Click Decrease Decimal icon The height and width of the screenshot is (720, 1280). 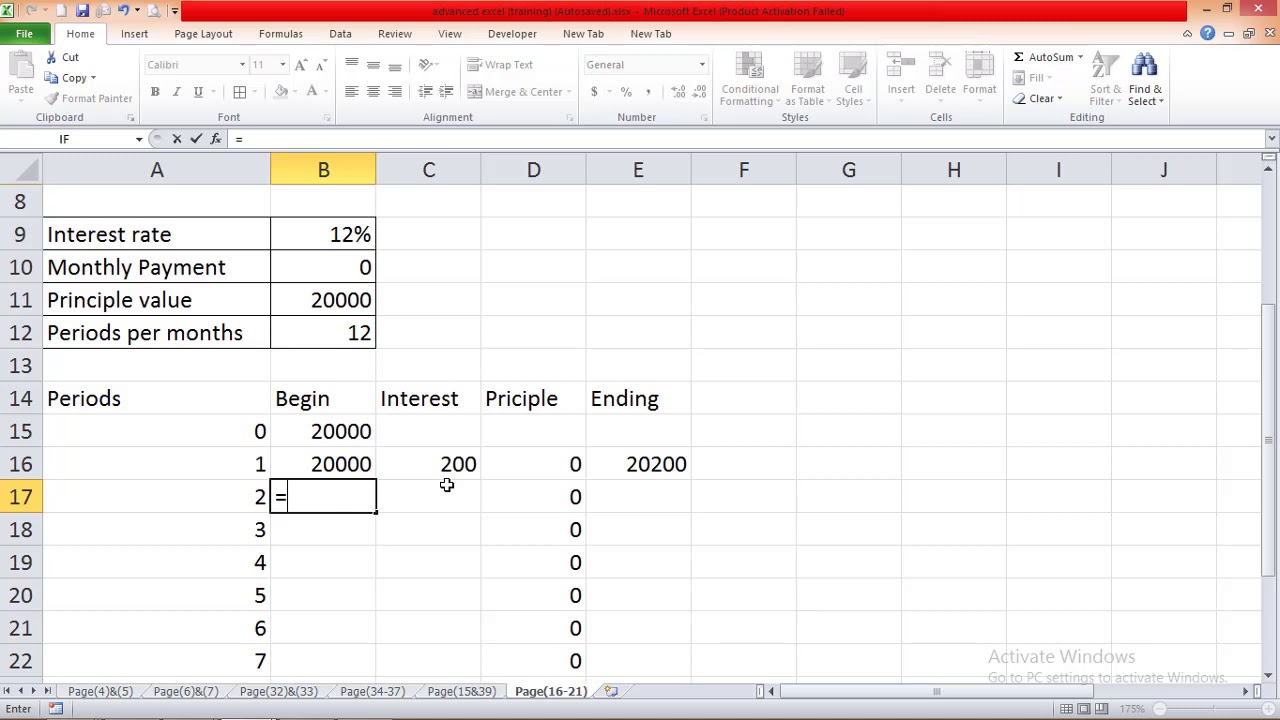click(699, 92)
